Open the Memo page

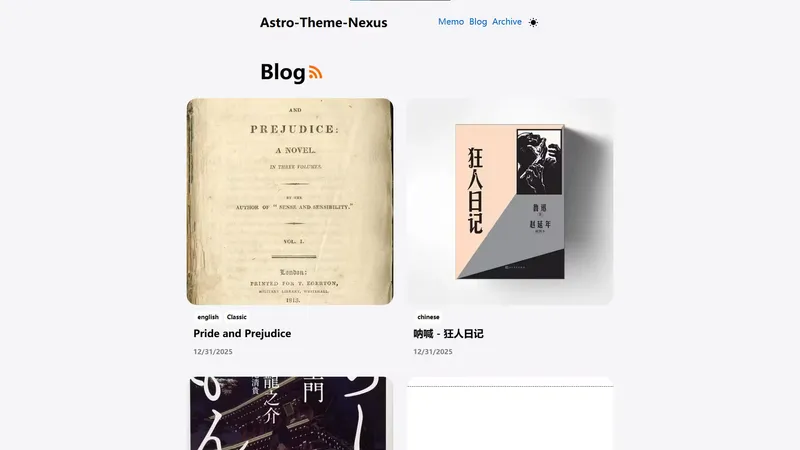451,22
